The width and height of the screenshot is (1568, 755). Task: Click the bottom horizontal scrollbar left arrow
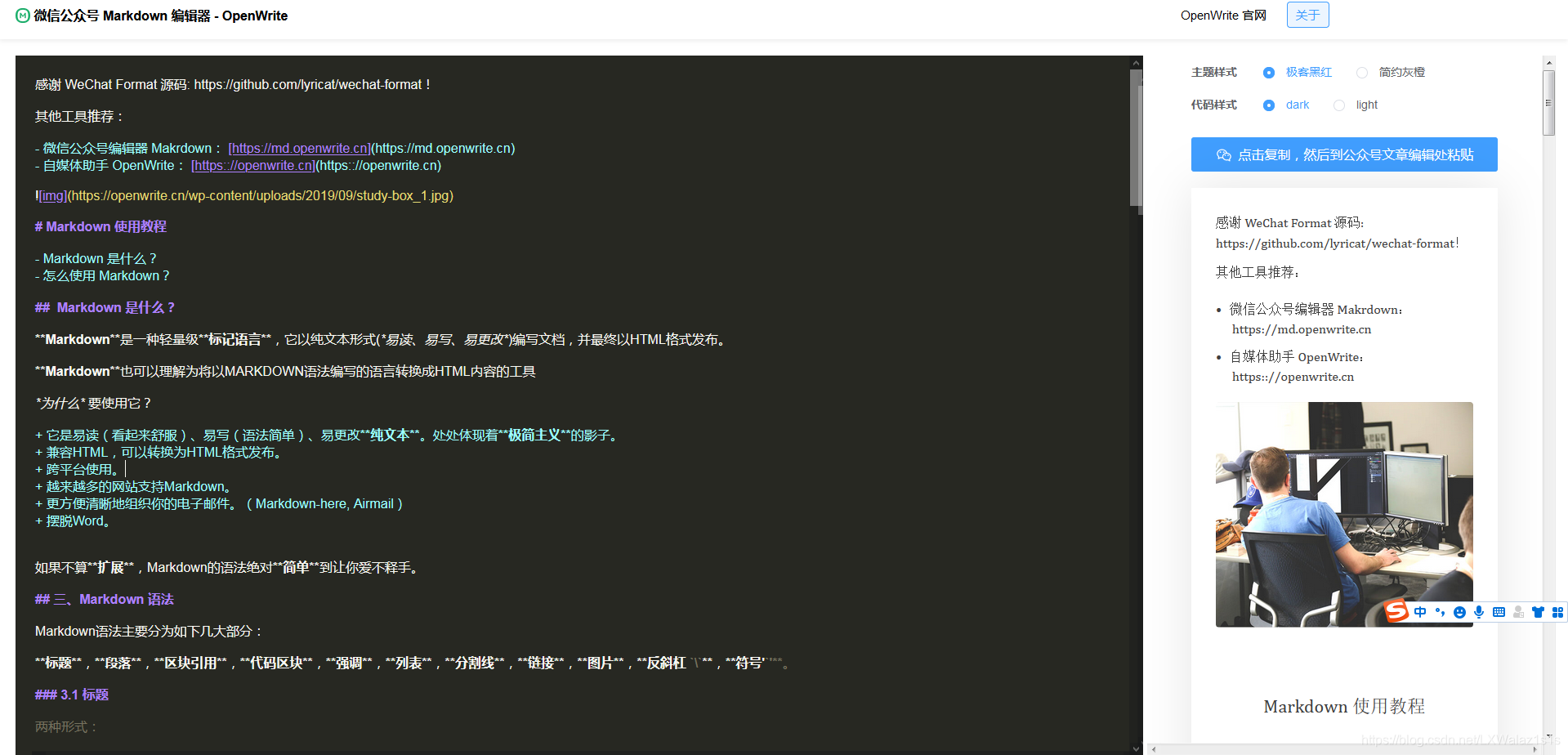[1153, 748]
